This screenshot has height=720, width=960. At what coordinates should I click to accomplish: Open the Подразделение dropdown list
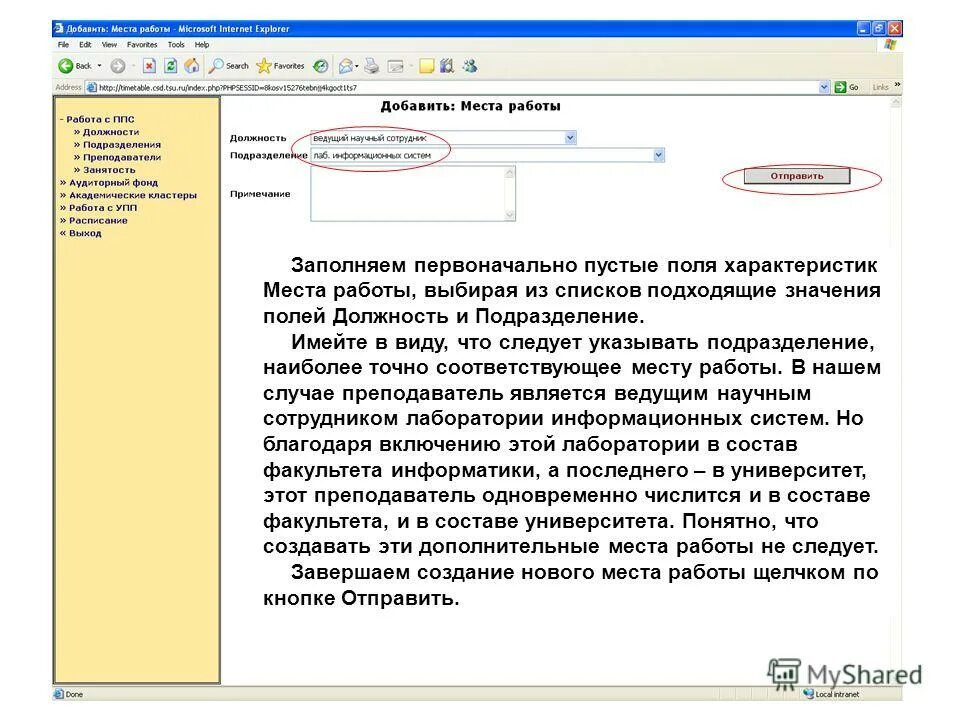487,156
